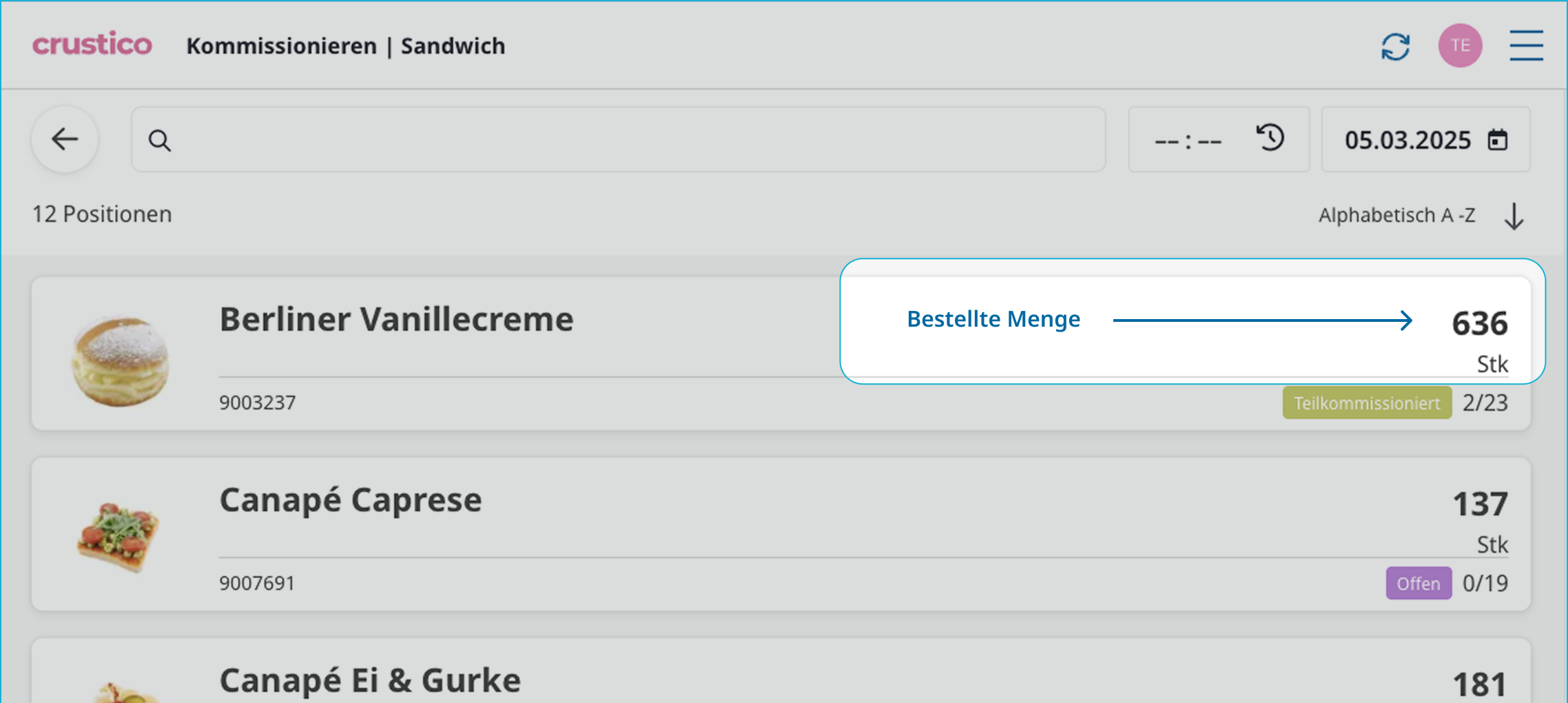Go back with the arrow button
Screen dimensions: 1568x703
click(x=65, y=139)
